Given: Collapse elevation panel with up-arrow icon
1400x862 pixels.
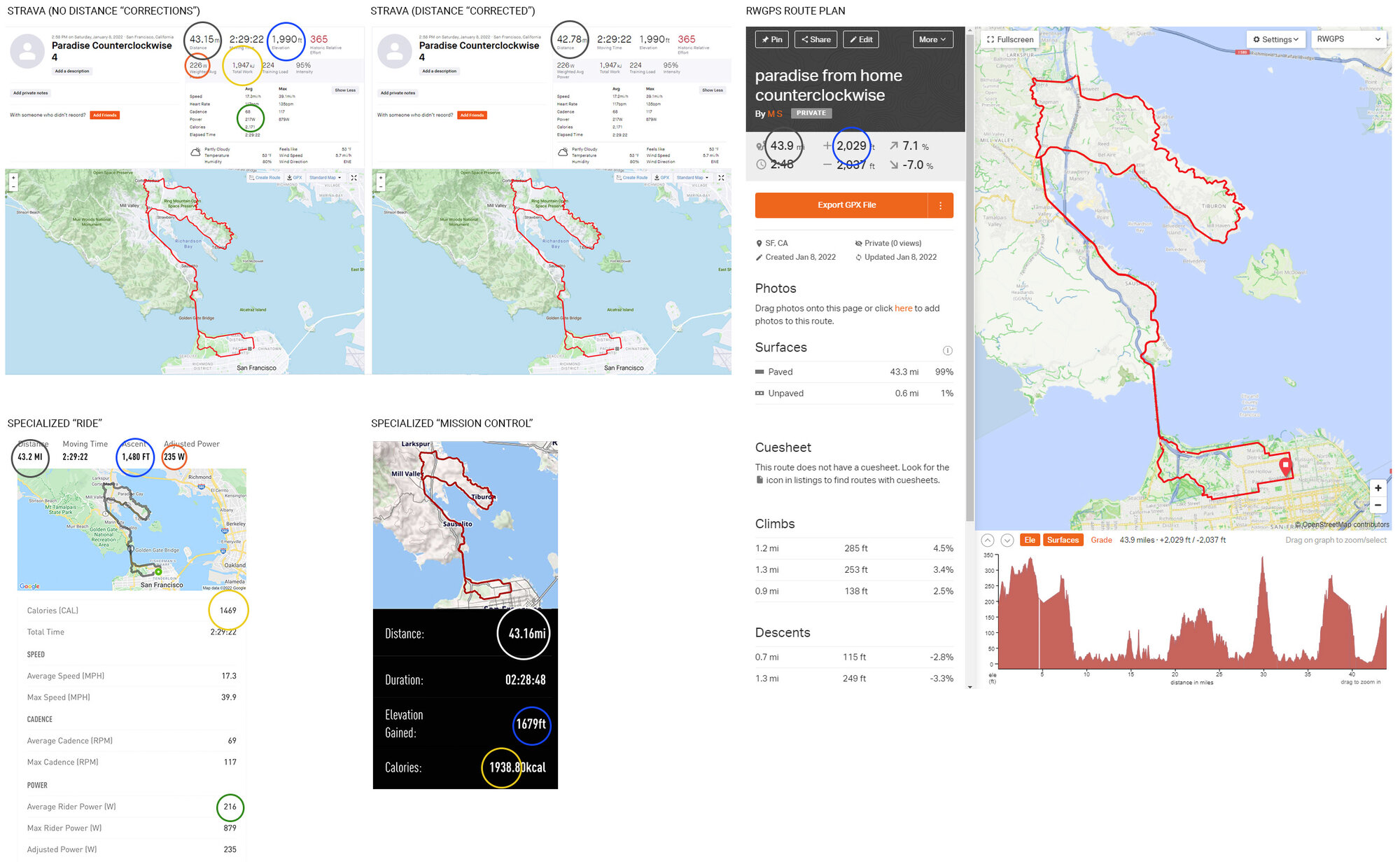Looking at the screenshot, I should (988, 540).
